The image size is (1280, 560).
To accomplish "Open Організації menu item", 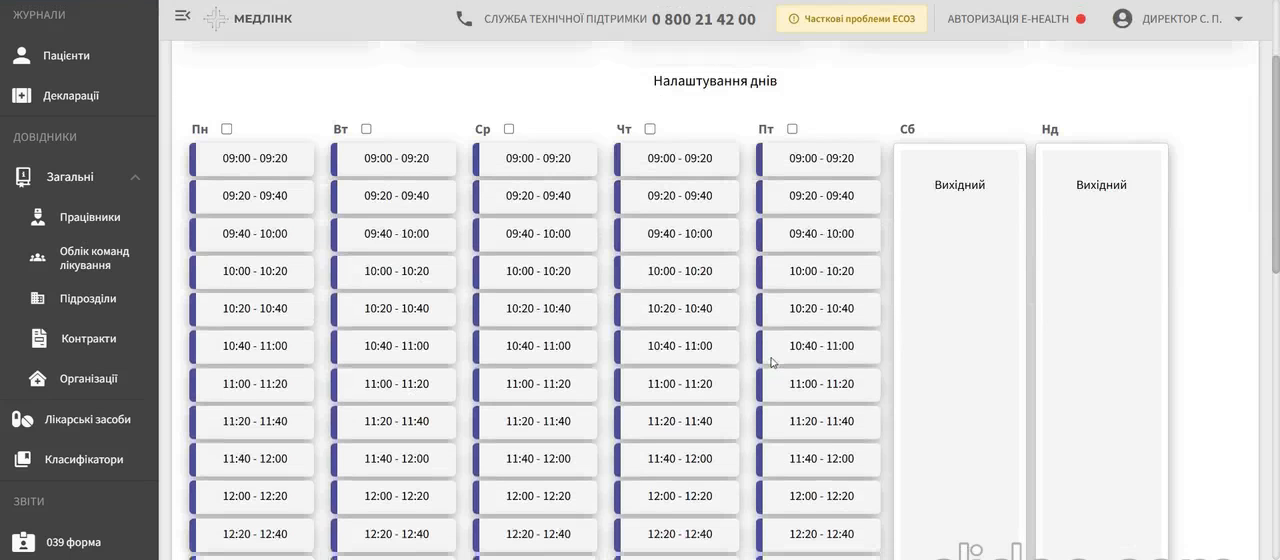I will pos(89,379).
